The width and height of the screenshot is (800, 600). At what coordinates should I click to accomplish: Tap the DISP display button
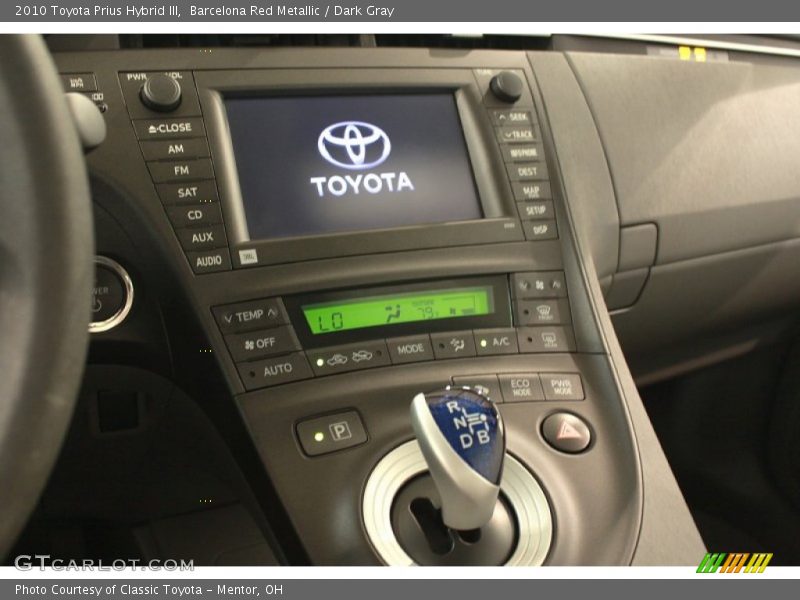pos(540,230)
